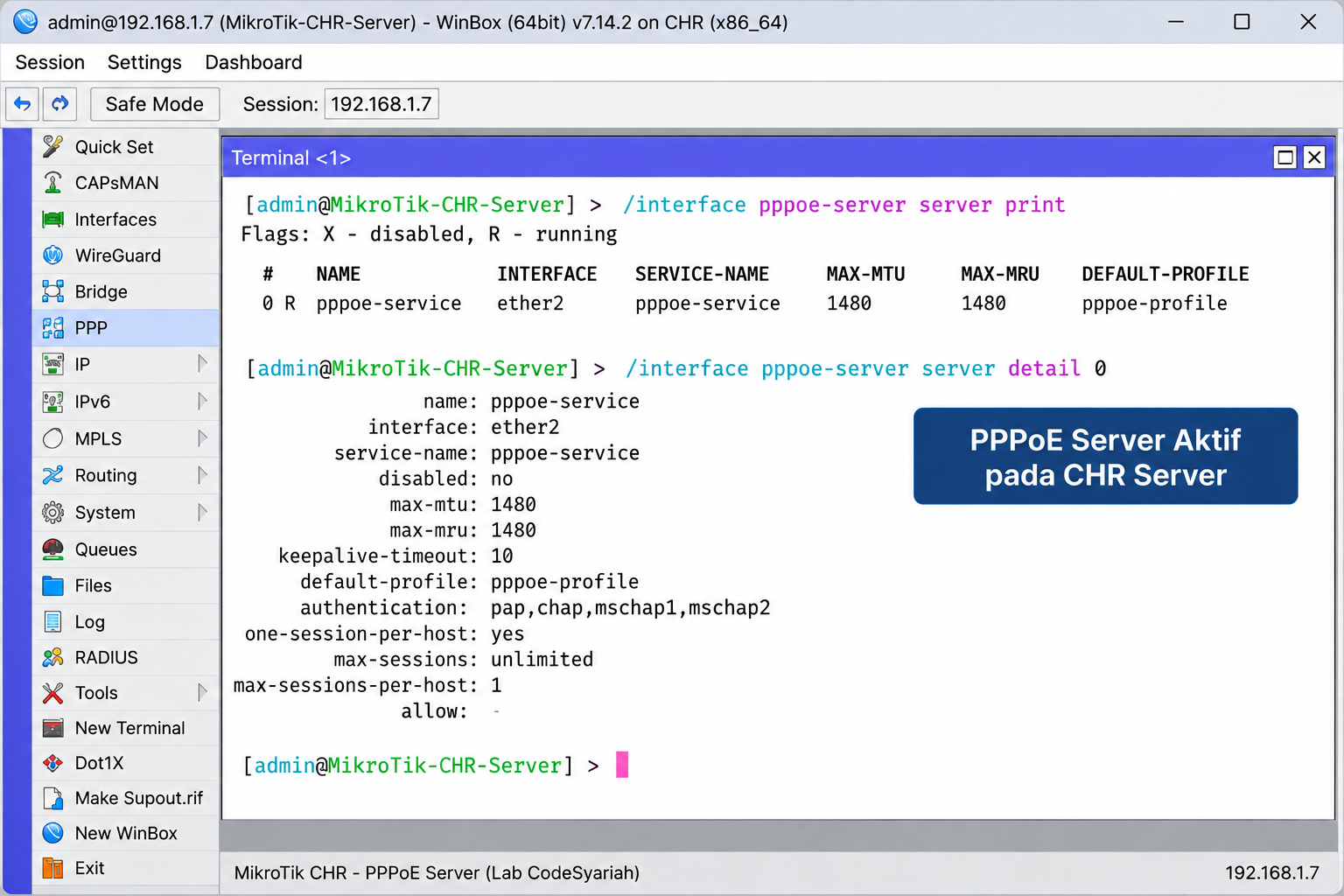Click the pppoe-service name in table row

[388, 303]
